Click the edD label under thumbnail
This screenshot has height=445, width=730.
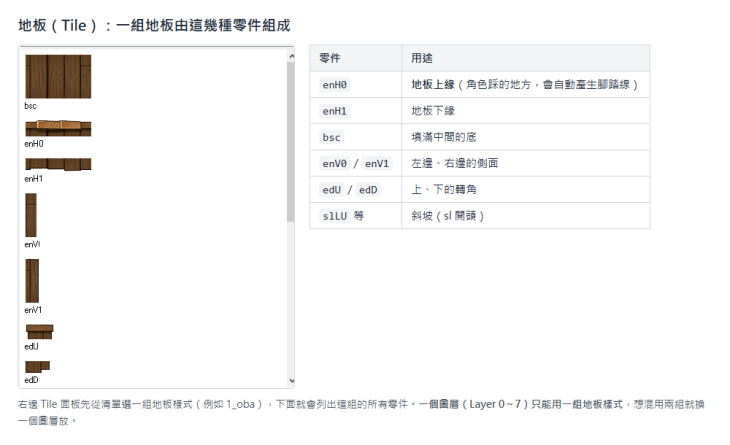point(31,380)
